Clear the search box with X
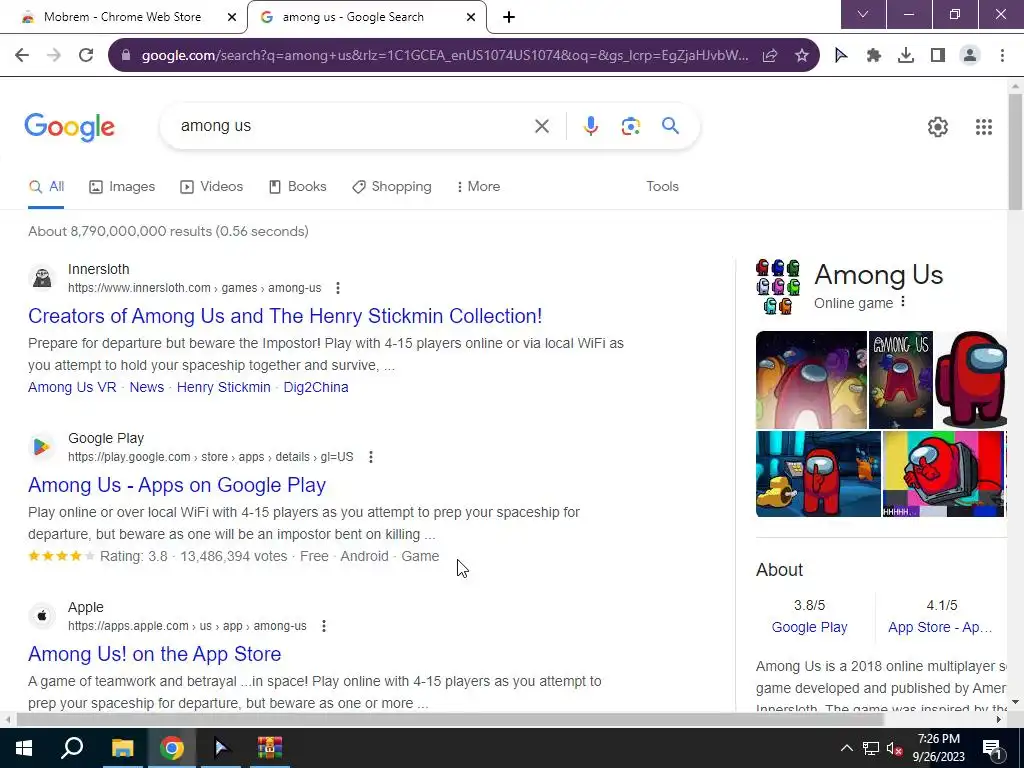 pyautogui.click(x=541, y=126)
